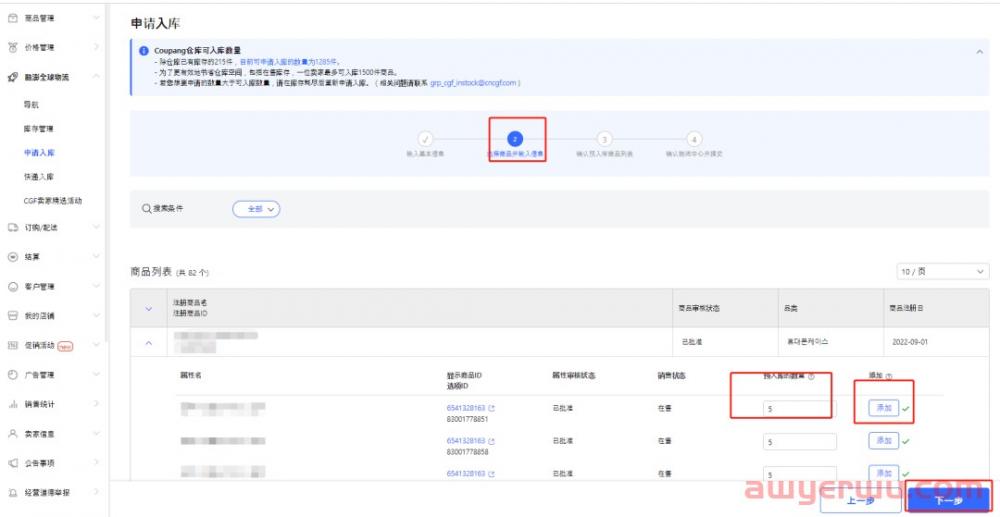Click the 价格管理 icon in sidebar
This screenshot has width=1000, height=517.
pyautogui.click(x=12, y=47)
